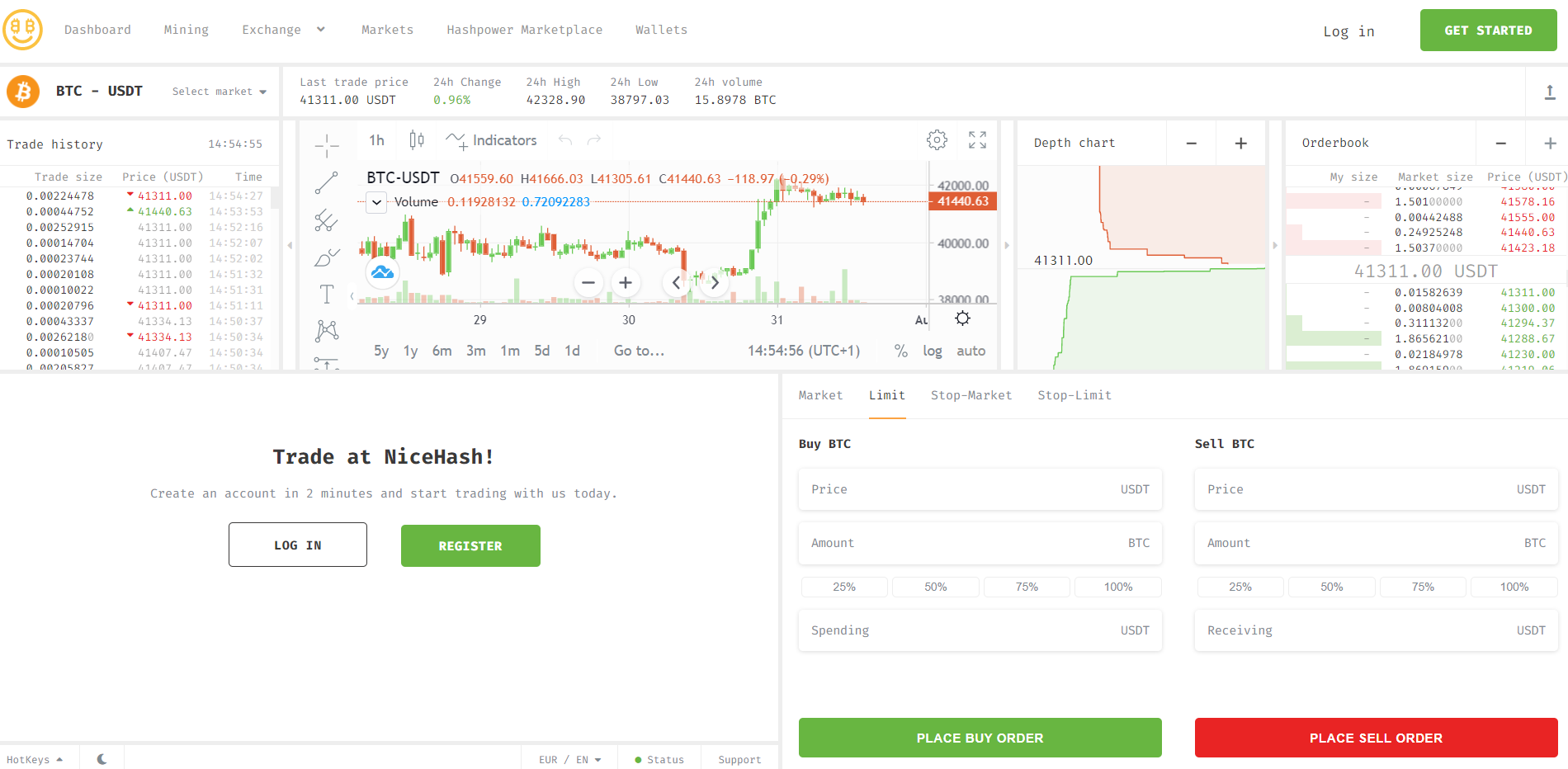Click the Log in link in header

tap(1348, 31)
